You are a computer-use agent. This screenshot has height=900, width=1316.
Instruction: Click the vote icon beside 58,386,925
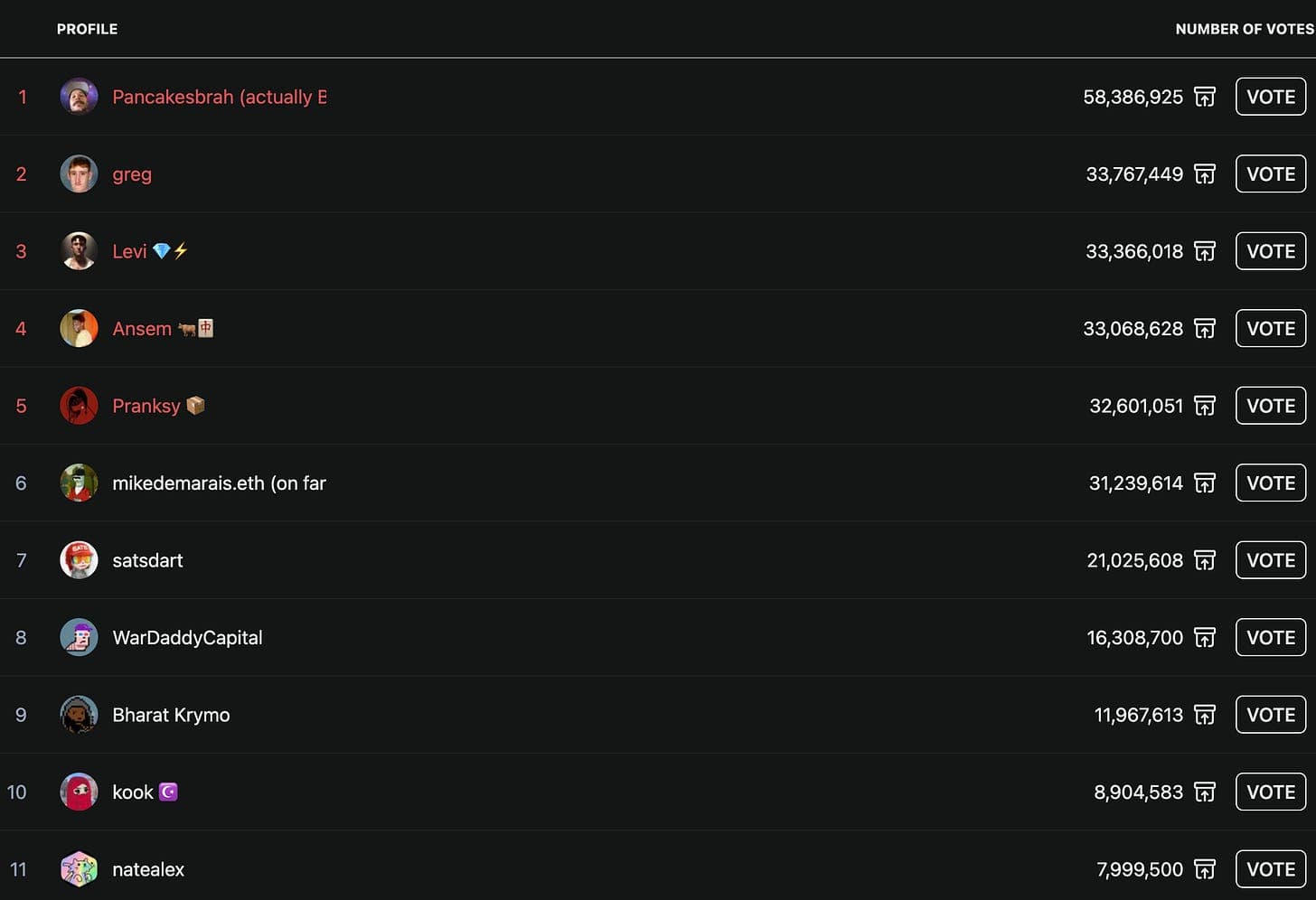(x=1205, y=97)
